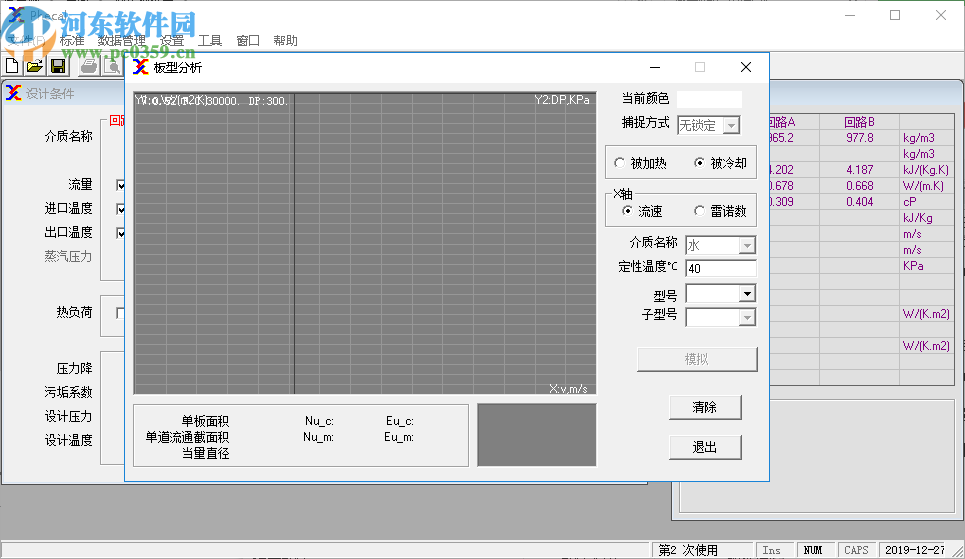965x559 pixels.
Task: Toggle the 热负荷 checkbox in 设计条件
Action: point(121,313)
